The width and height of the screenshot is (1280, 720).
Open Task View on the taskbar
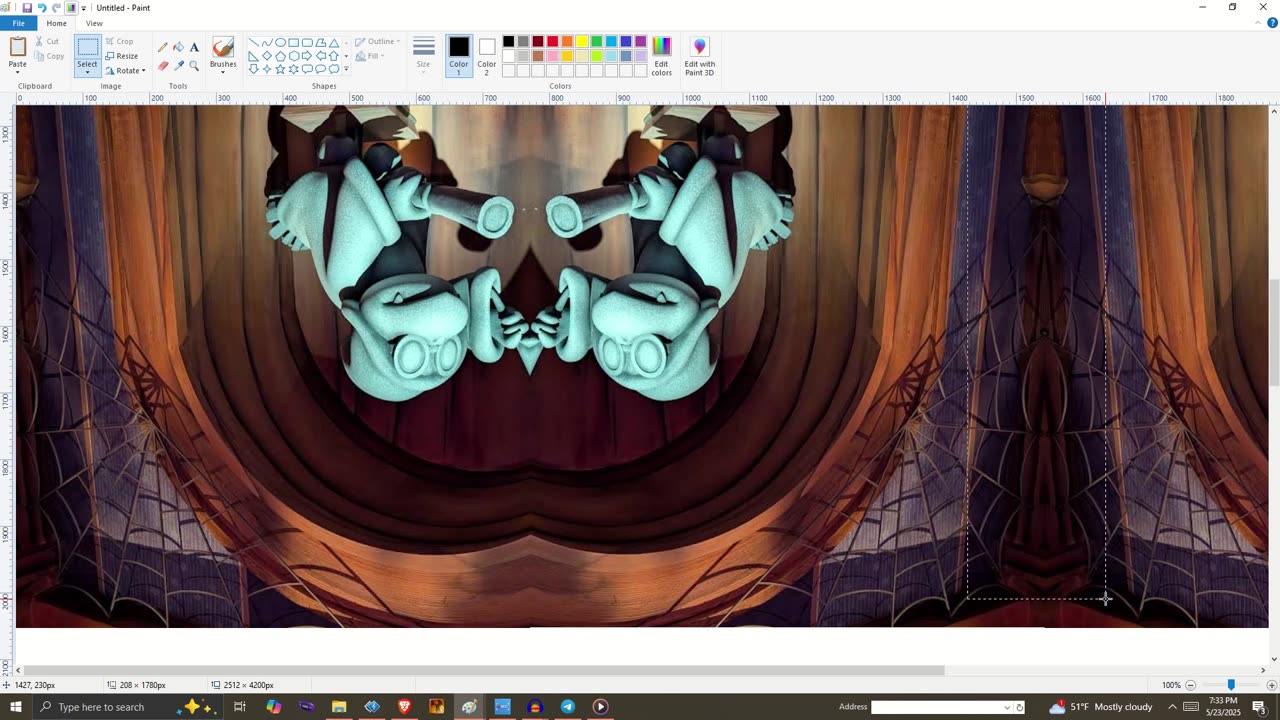pyautogui.click(x=240, y=707)
